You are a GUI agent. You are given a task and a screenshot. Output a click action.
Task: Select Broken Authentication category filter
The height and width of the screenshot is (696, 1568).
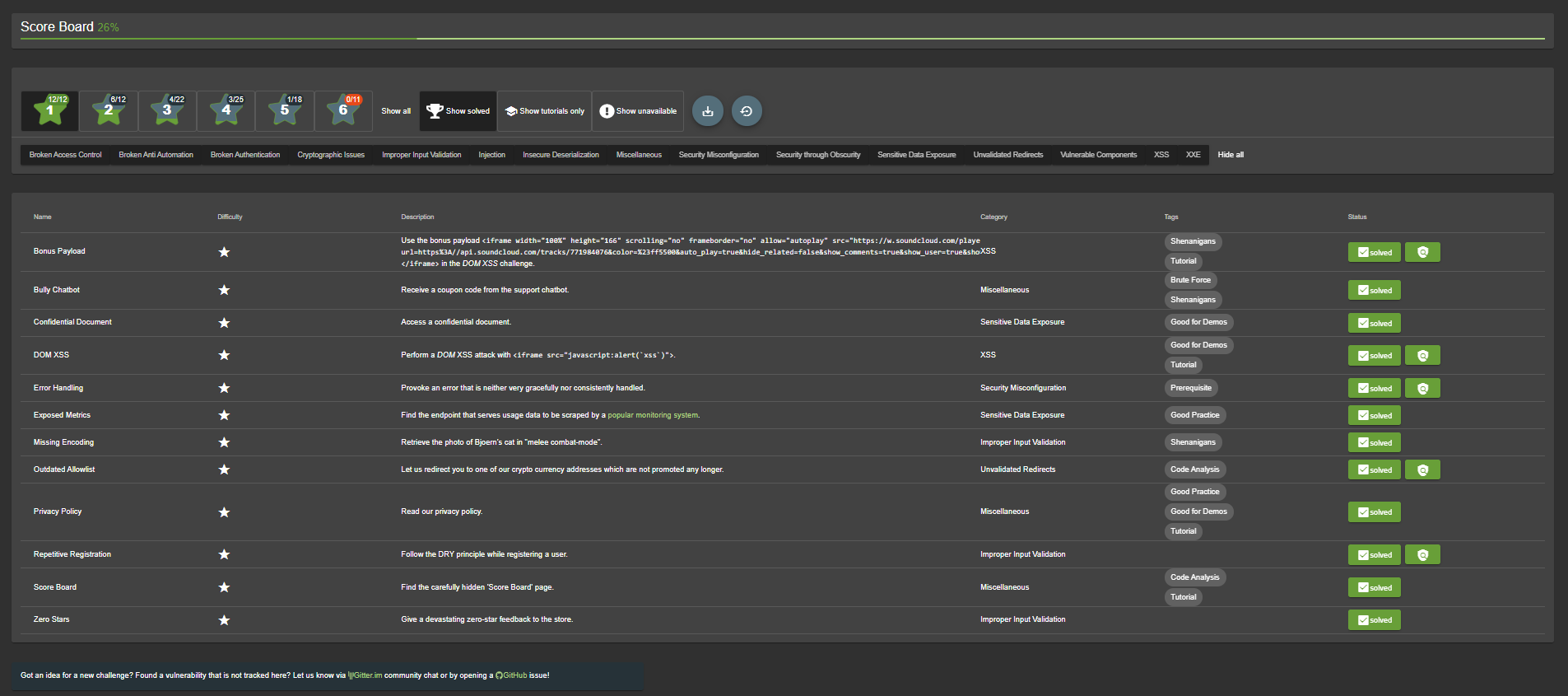click(245, 155)
